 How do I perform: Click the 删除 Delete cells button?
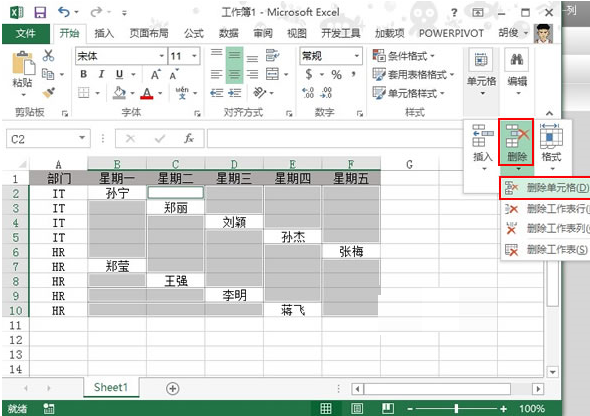516,143
